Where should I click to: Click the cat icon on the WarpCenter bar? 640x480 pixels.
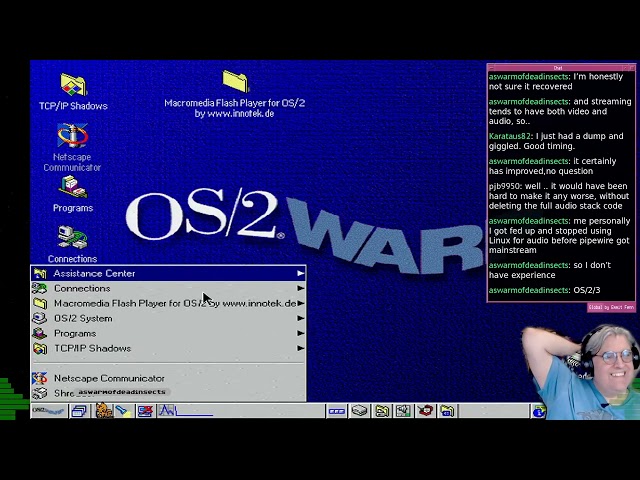click(104, 411)
